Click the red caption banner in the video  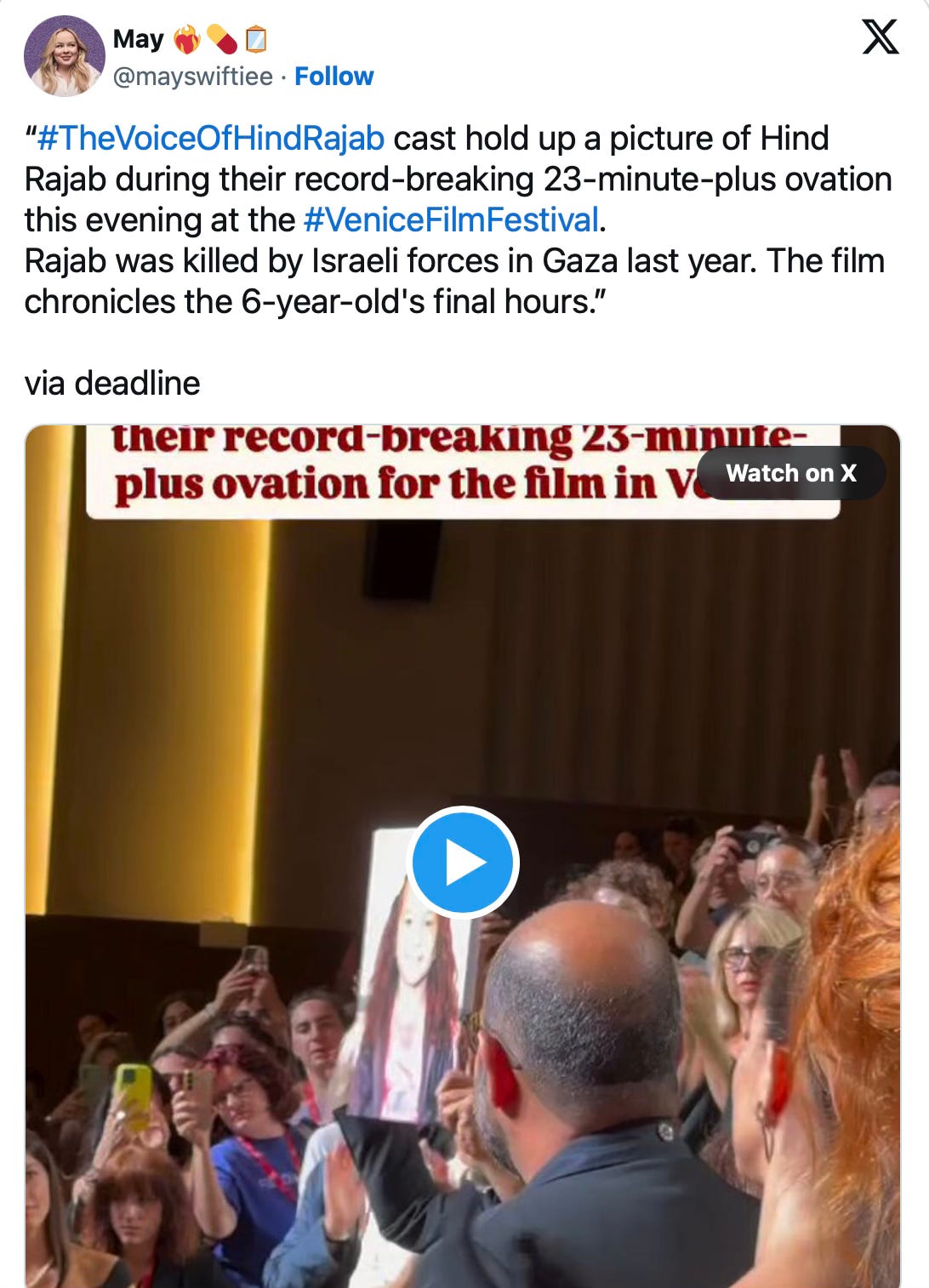pos(463,472)
